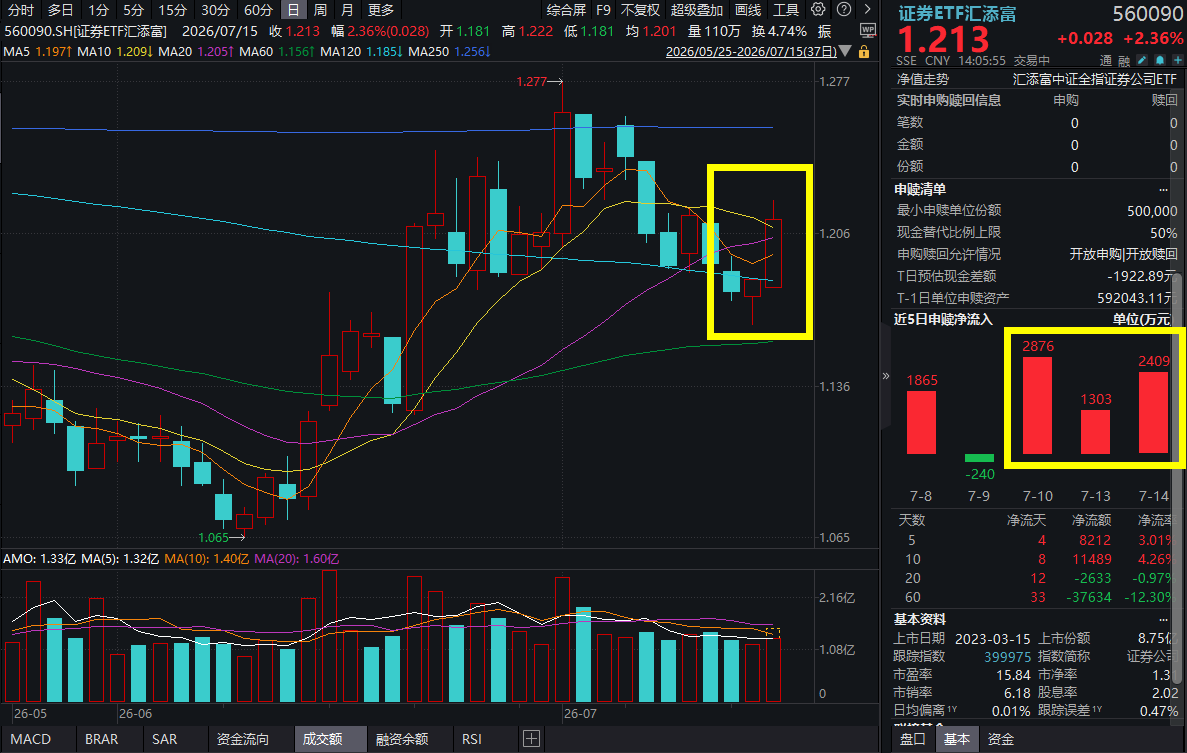Expand toolbar with right chevron
The width and height of the screenshot is (1187, 753).
point(868,10)
